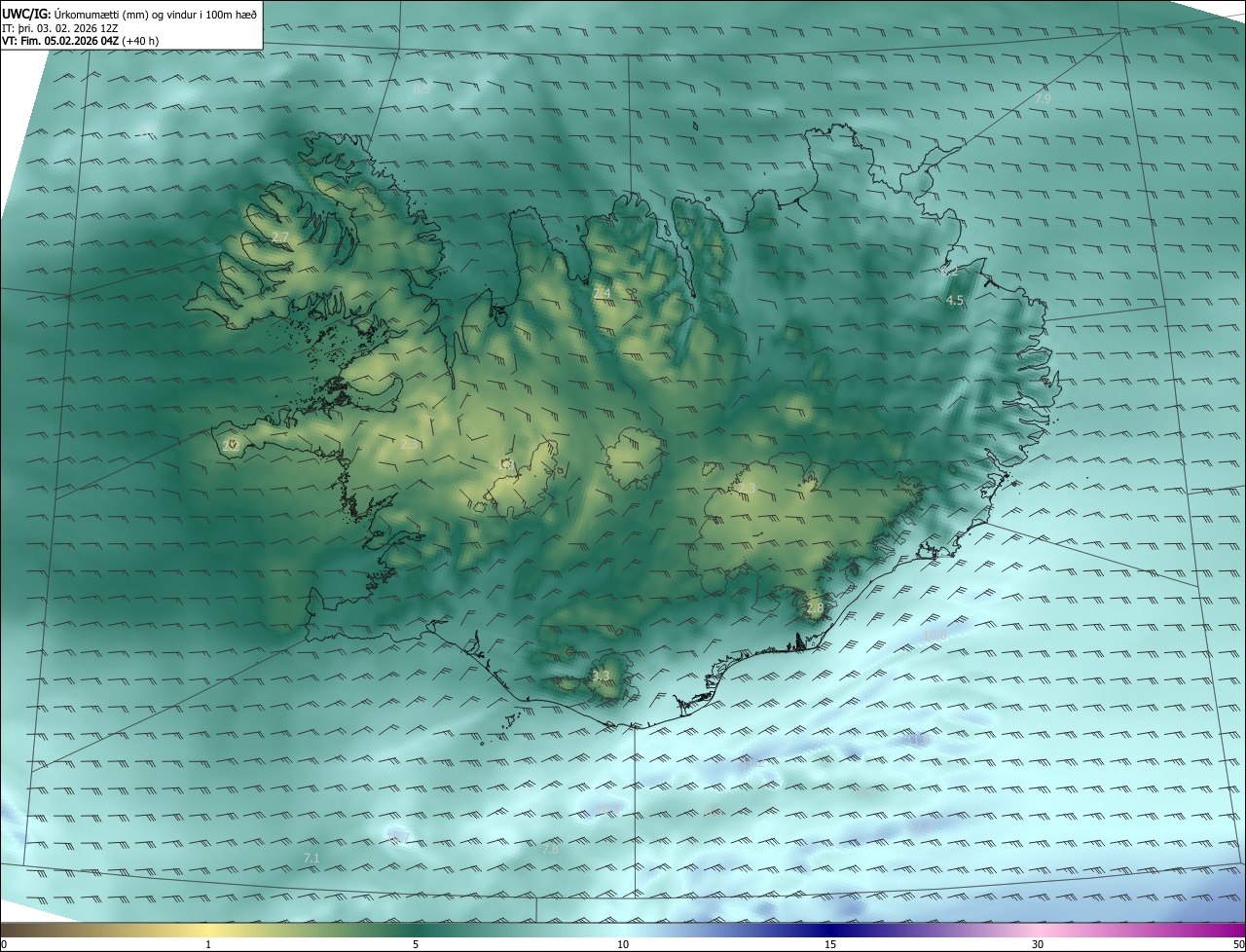Click the 7.9 value label over the northeast sea
Image resolution: width=1246 pixels, height=952 pixels.
[1043, 99]
